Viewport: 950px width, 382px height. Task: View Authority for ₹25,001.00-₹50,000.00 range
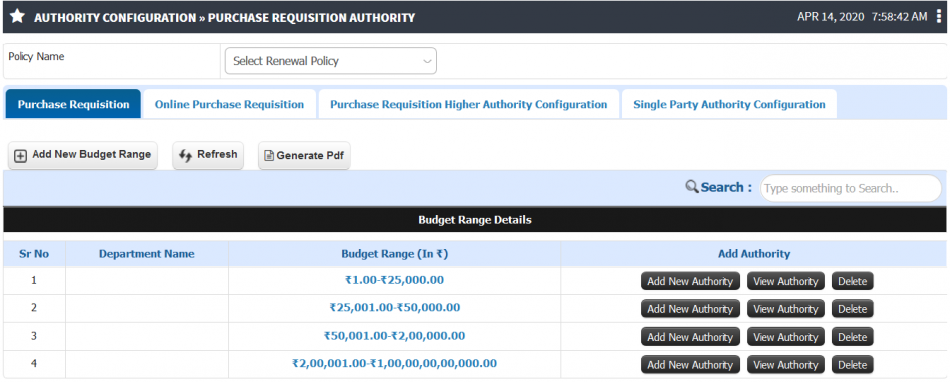click(x=786, y=309)
